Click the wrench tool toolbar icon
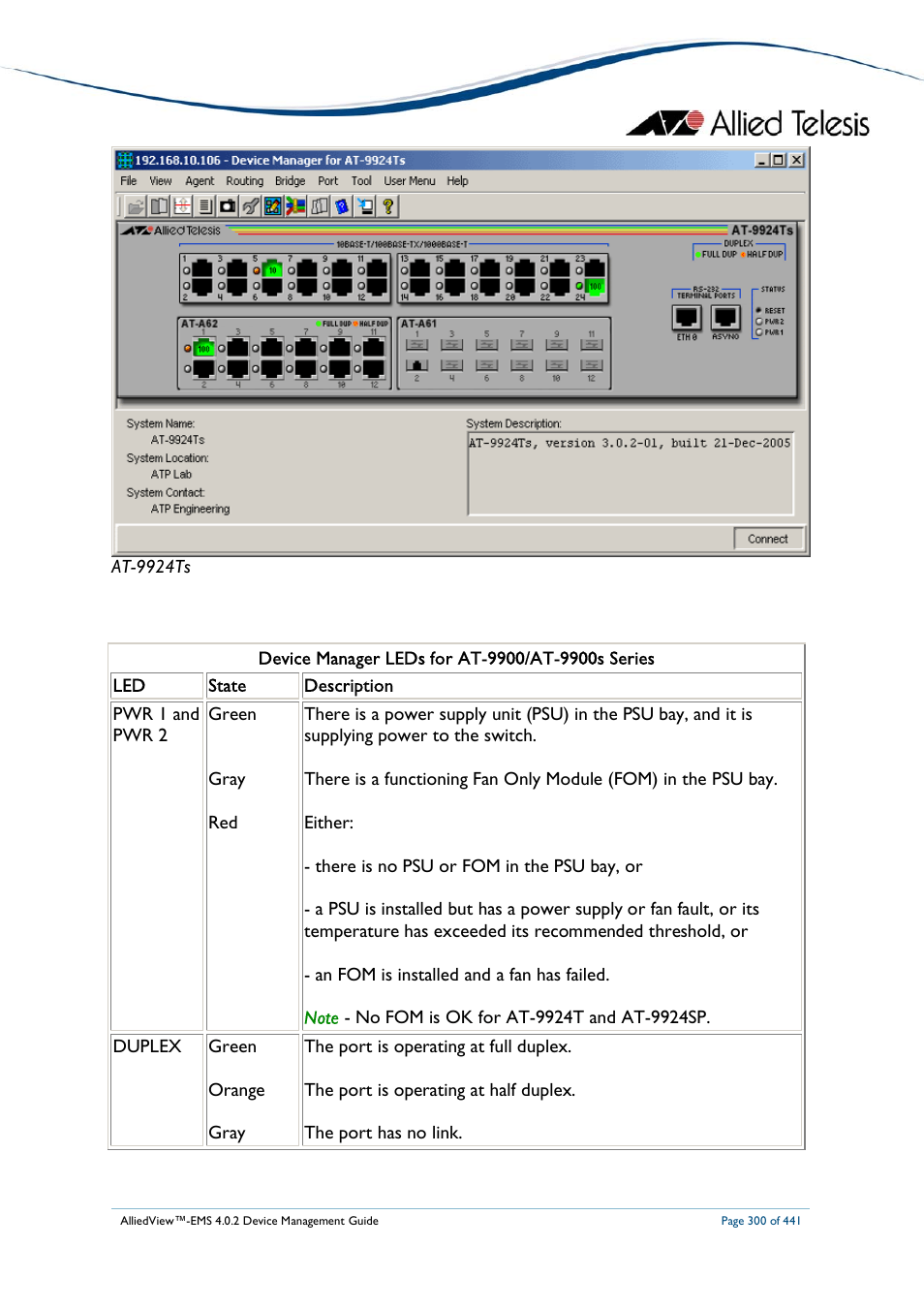Viewport: 924px width, 1309px height. 250,206
